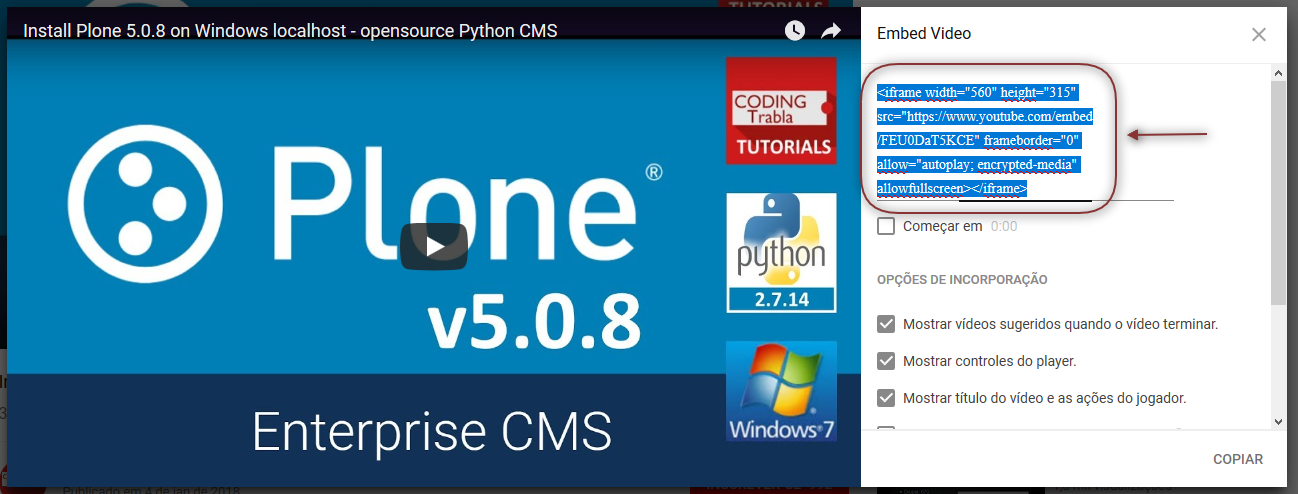Screen dimensions: 1298x494
Task: Click the share arrow icon on video
Action: click(x=831, y=31)
